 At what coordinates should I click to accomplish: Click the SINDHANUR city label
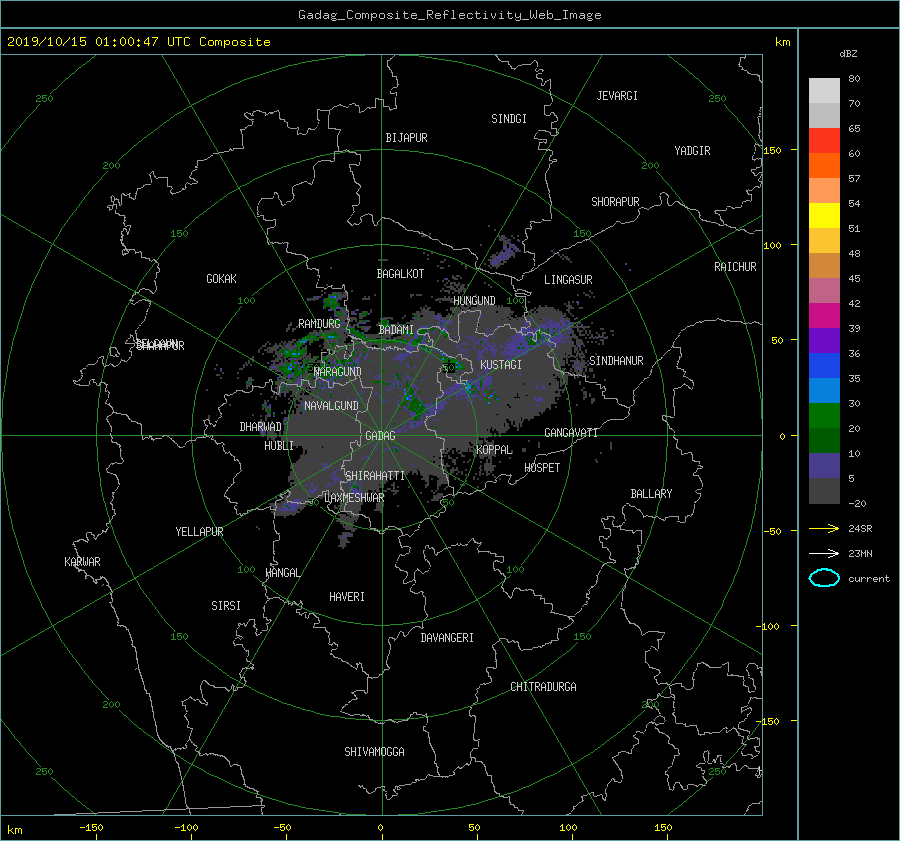click(616, 361)
